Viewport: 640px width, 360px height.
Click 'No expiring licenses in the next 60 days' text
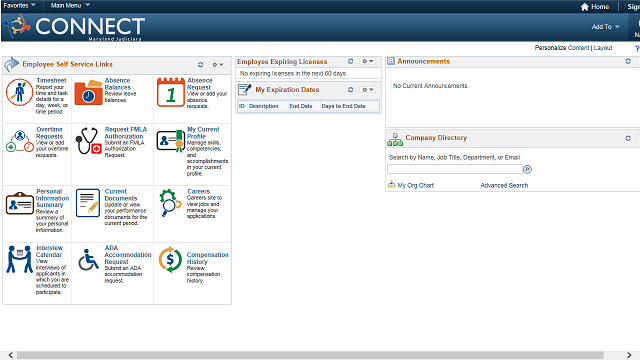pyautogui.click(x=293, y=73)
